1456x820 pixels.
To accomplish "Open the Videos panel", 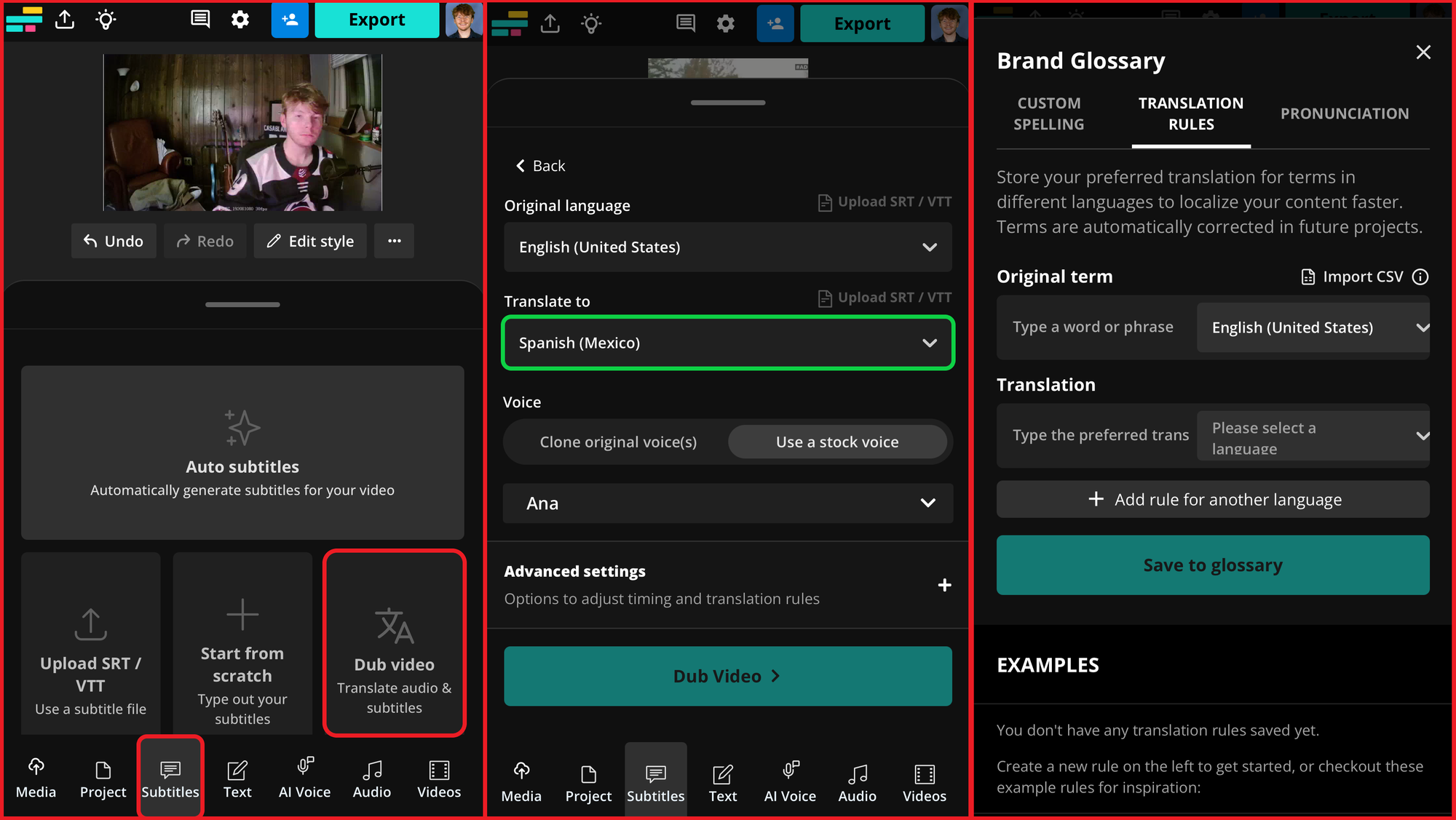I will pyautogui.click(x=438, y=779).
